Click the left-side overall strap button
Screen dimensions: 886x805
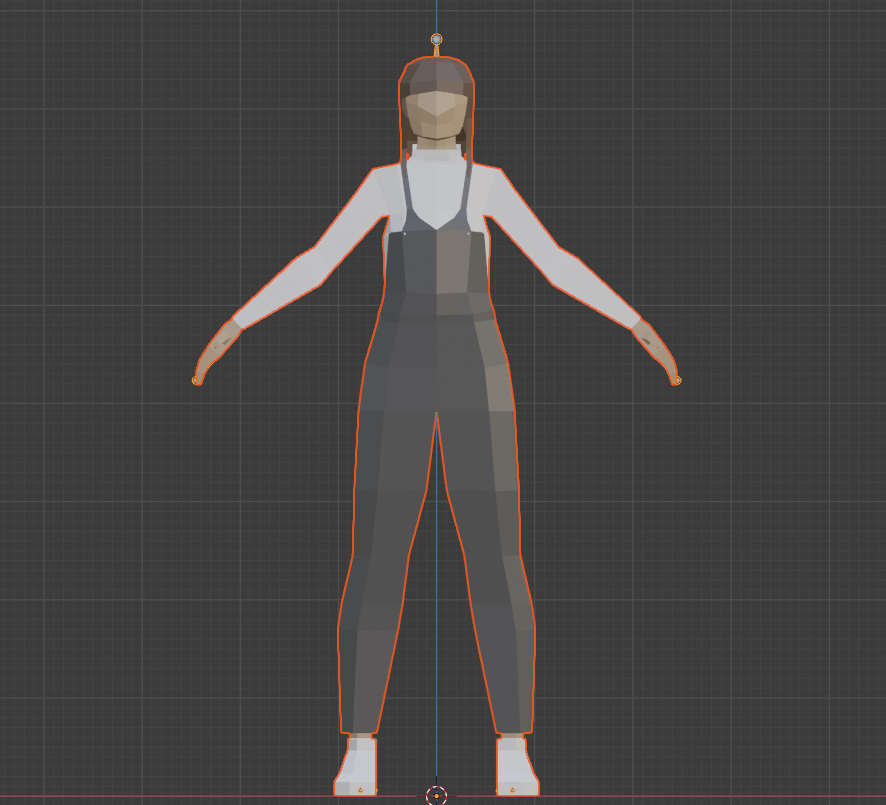tap(405, 233)
